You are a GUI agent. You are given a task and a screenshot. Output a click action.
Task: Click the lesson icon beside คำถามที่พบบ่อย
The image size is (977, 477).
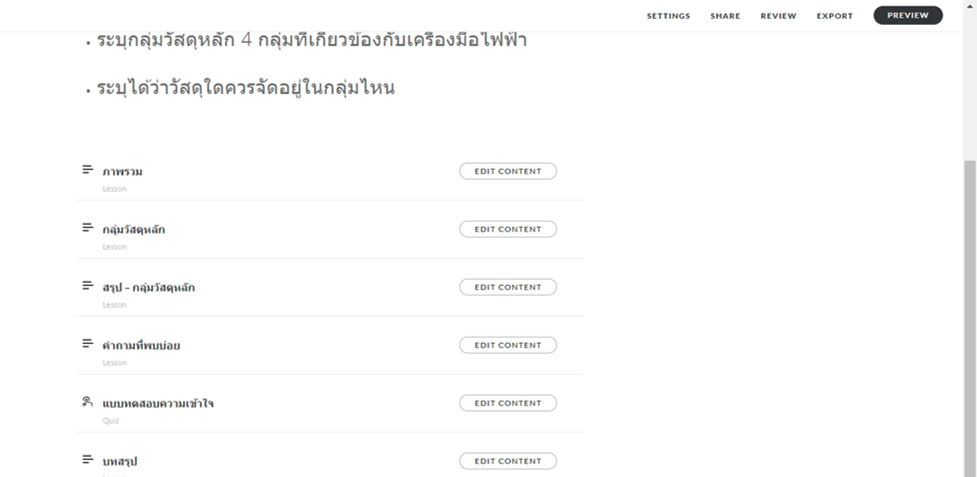(x=87, y=343)
